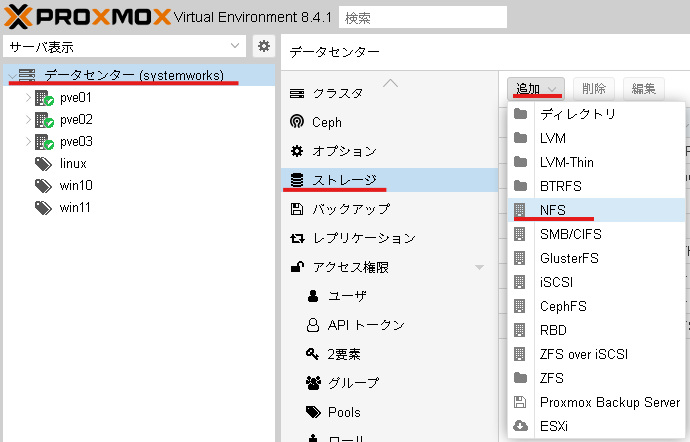Open the グループ page

tap(389, 383)
